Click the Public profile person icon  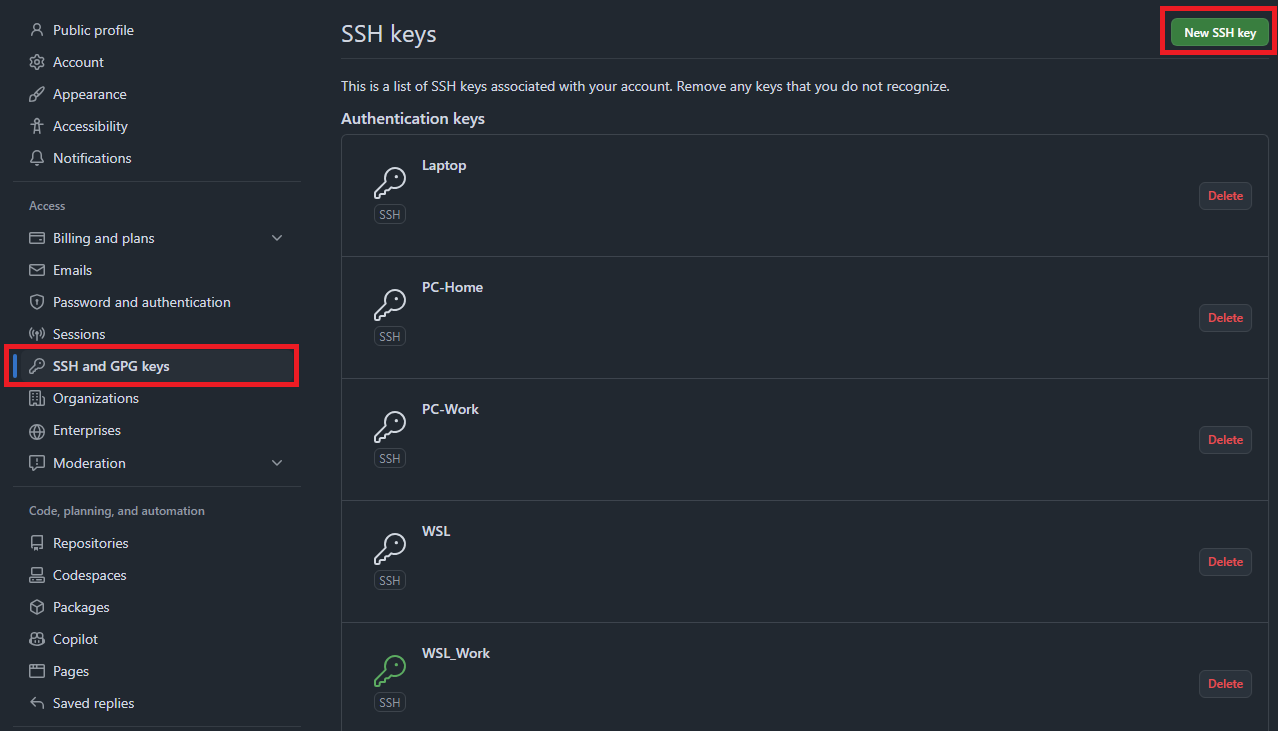point(37,30)
